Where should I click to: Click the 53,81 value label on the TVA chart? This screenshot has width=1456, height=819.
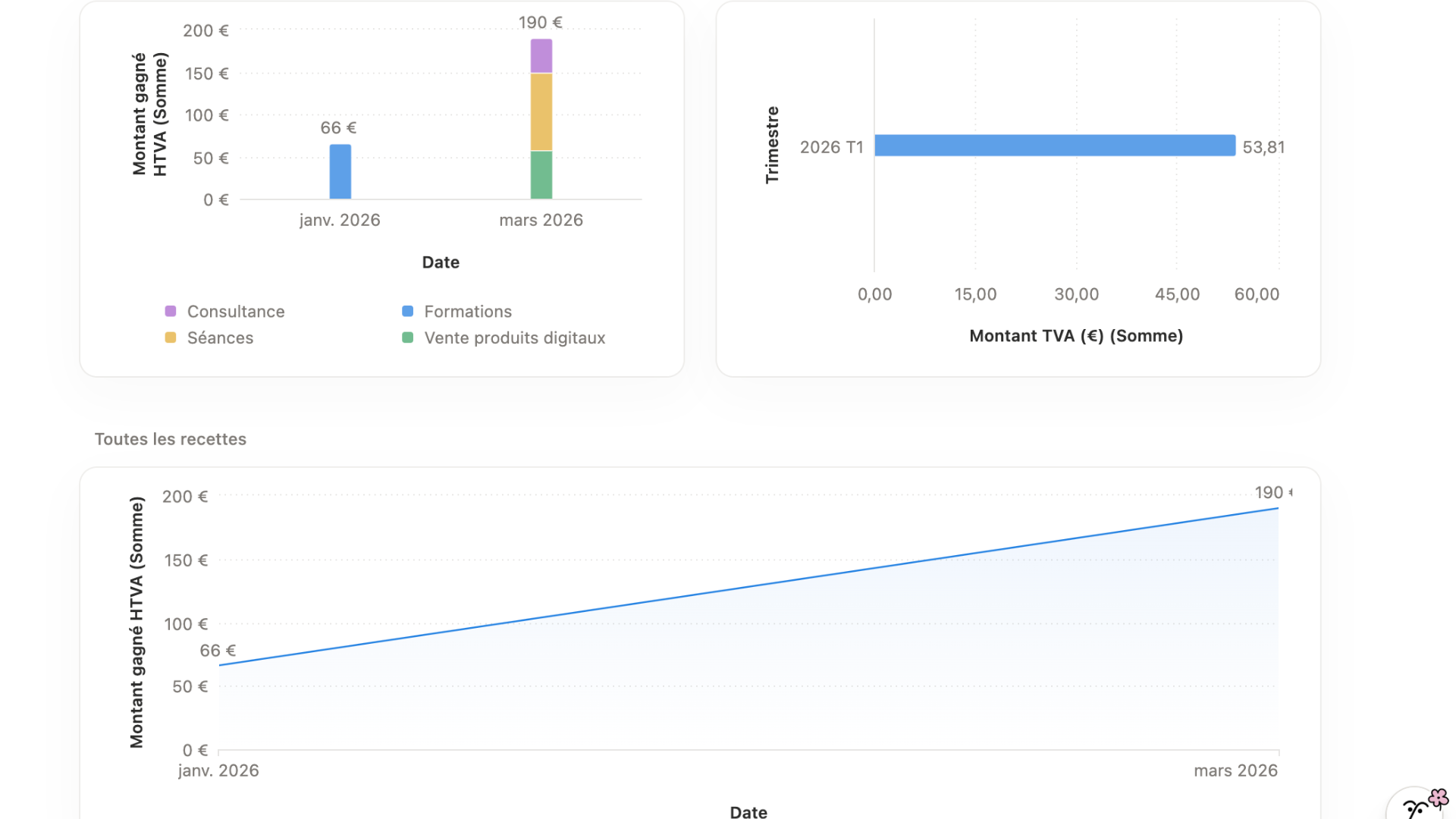[x=1263, y=147]
